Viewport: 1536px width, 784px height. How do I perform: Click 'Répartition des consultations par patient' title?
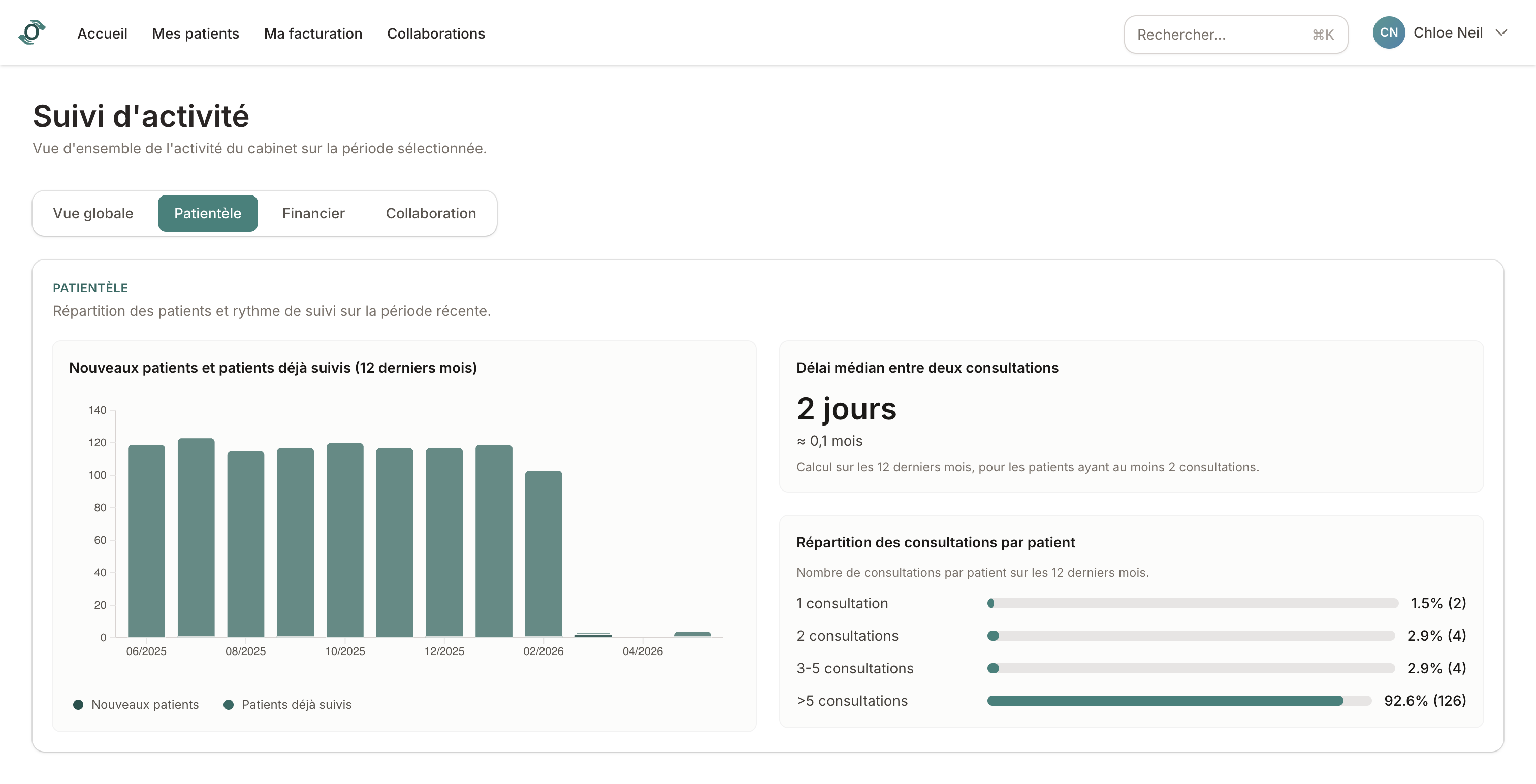936,542
